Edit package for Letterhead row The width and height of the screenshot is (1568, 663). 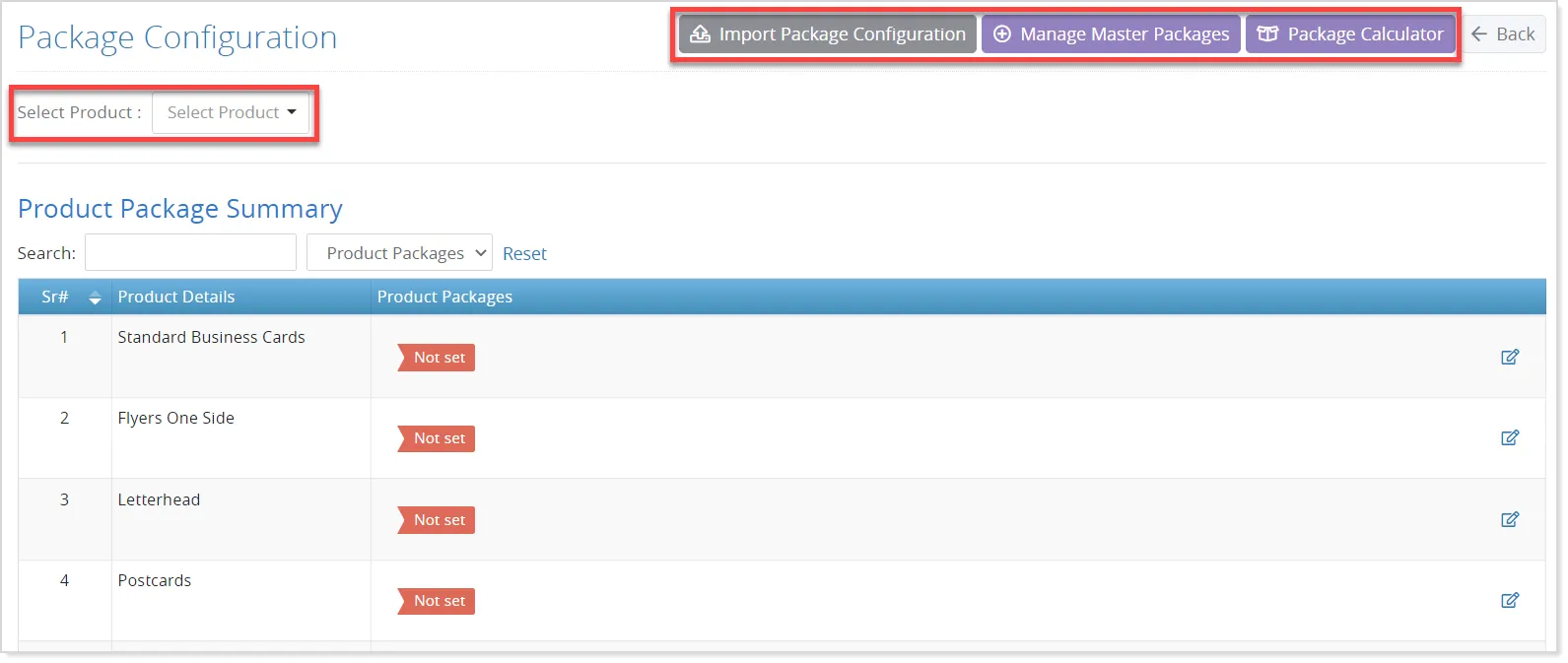1509,519
